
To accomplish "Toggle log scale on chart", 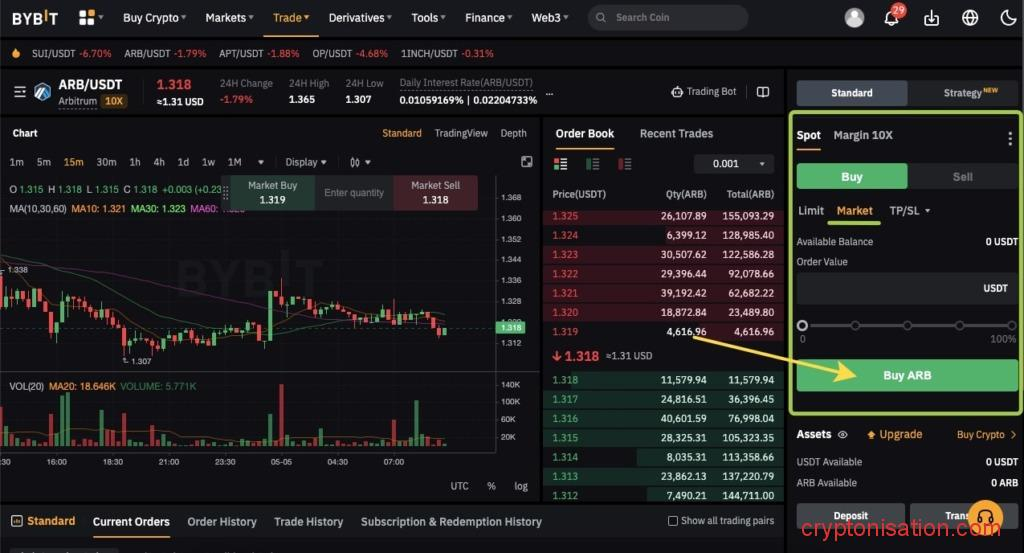I will coord(520,486).
